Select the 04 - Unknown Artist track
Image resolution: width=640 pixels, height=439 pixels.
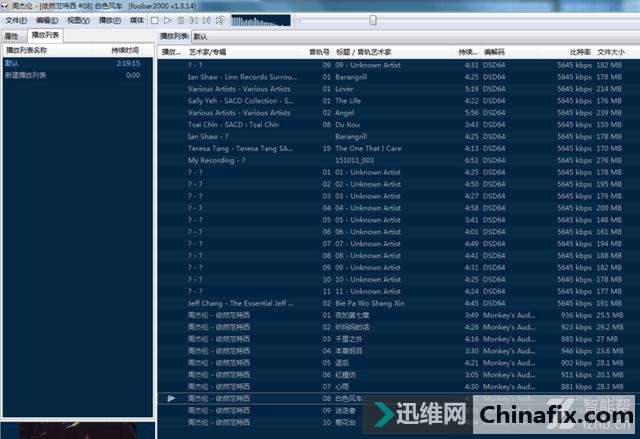[x=398, y=208]
